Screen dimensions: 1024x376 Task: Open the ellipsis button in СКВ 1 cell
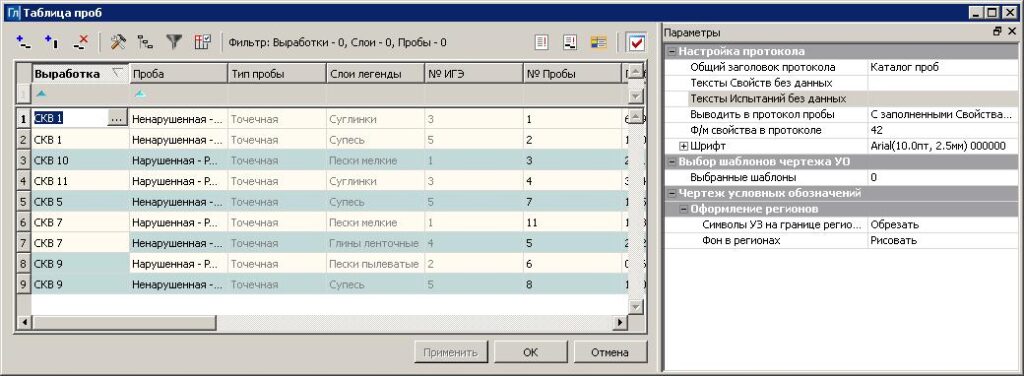(116, 119)
